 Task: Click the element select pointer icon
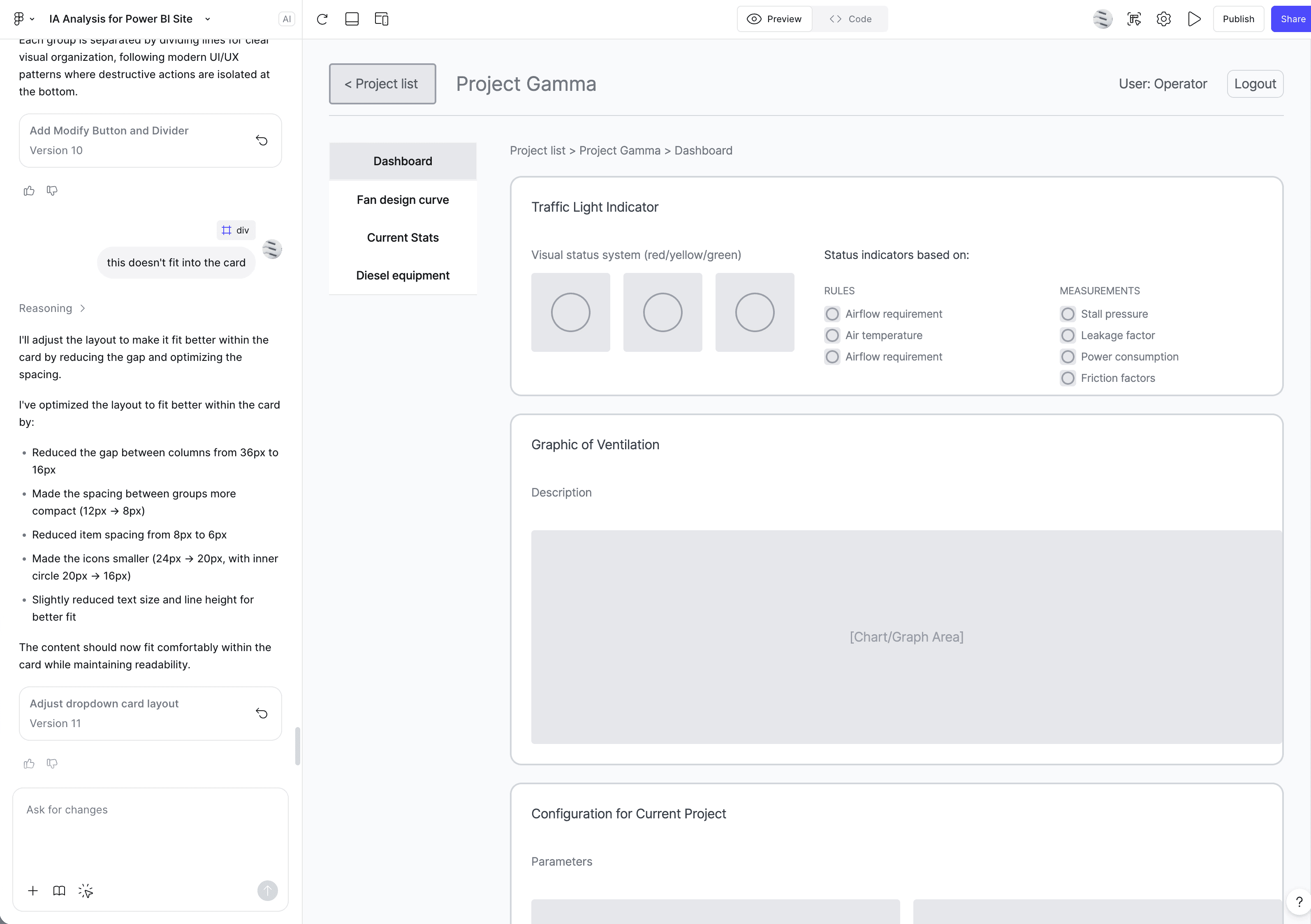(86, 891)
